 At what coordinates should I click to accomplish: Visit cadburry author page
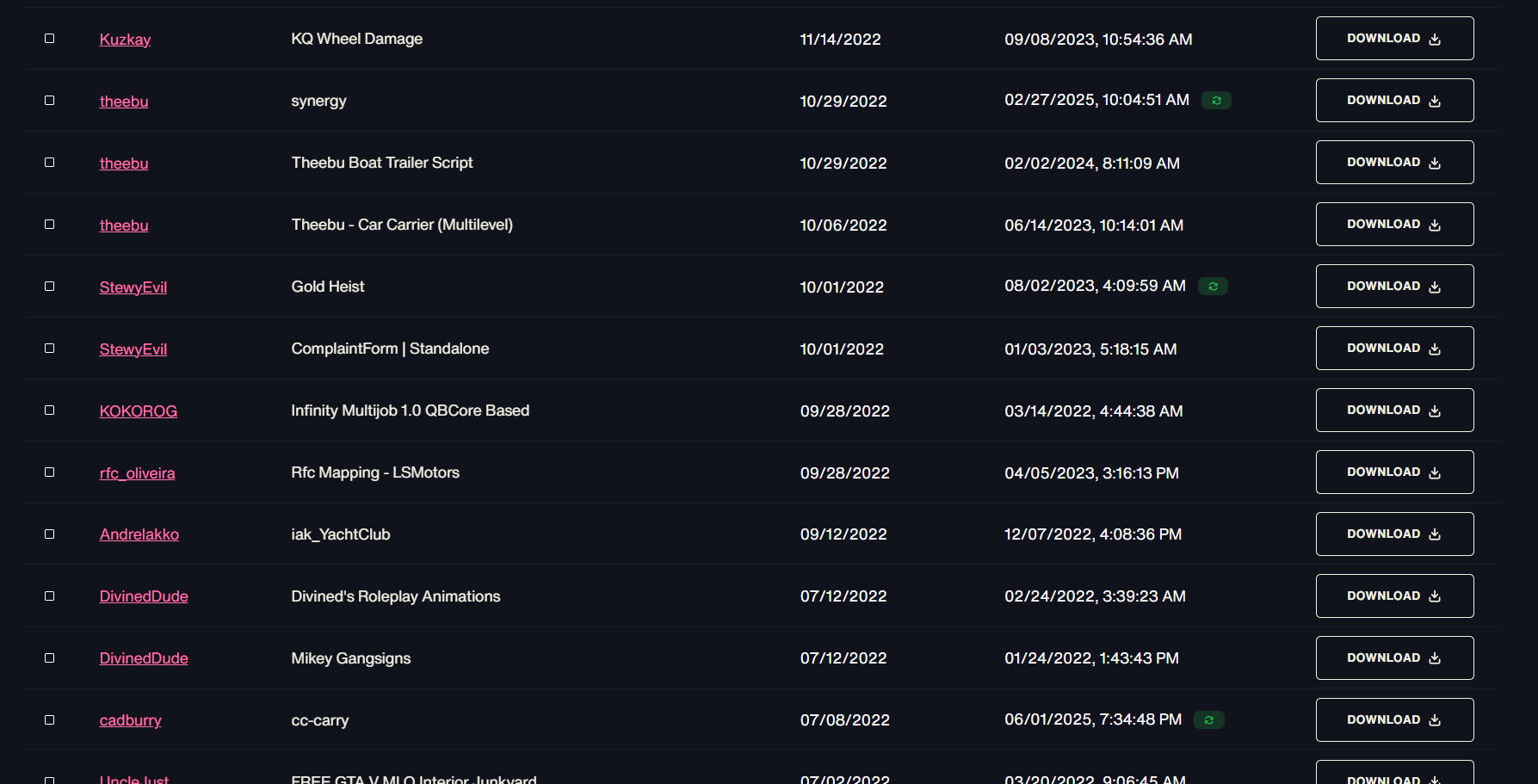[131, 720]
